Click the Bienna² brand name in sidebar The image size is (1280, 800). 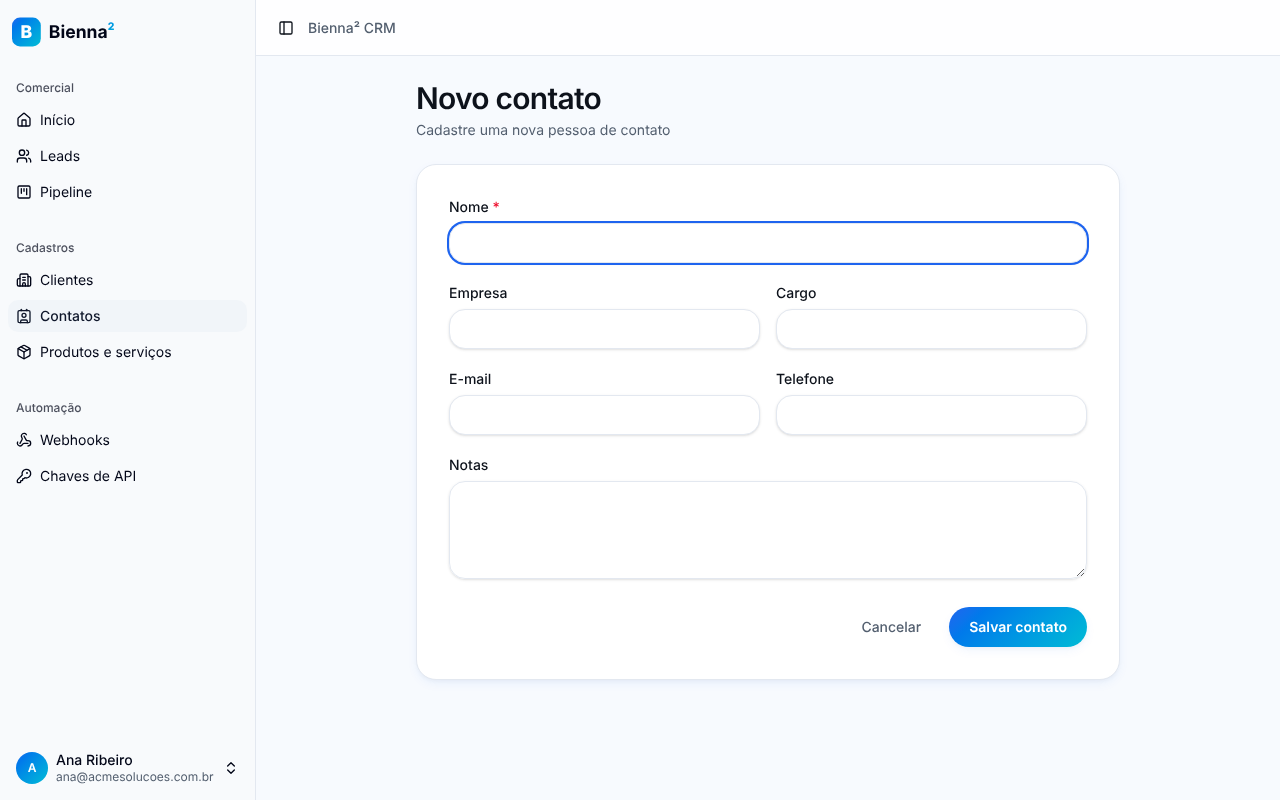click(81, 32)
